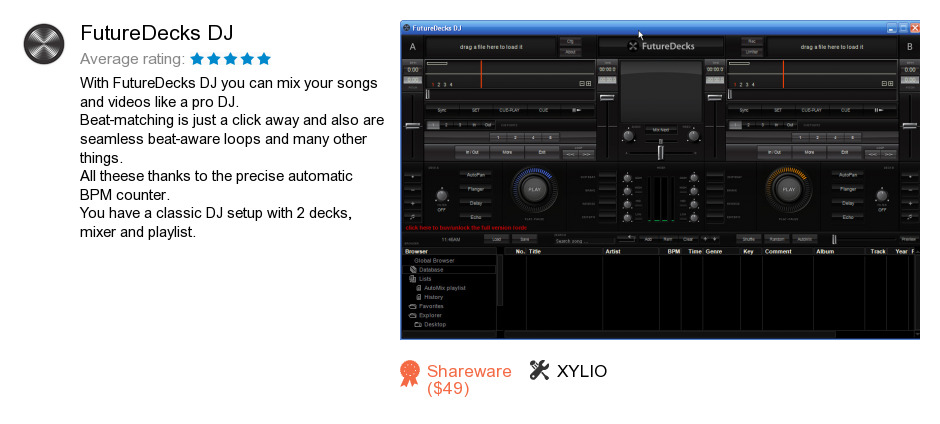The image size is (940, 424).
Task: Click the Add button in the playlist toolbar
Action: pyautogui.click(x=647, y=239)
